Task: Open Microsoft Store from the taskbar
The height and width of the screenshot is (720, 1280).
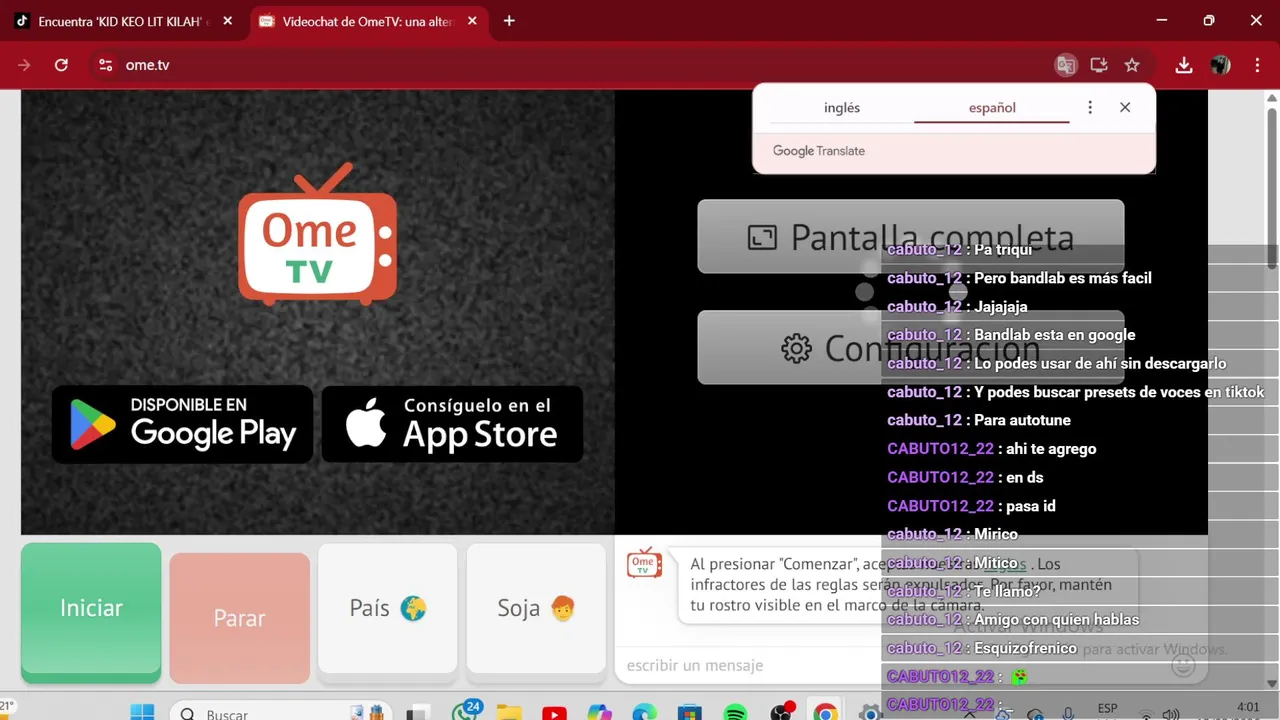Action: [689, 713]
